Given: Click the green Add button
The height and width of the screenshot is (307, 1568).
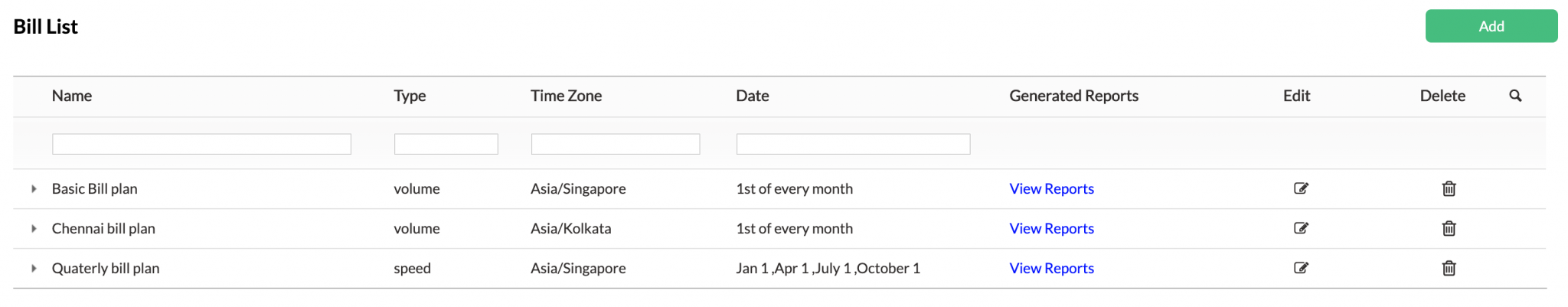Looking at the screenshot, I should click(1491, 26).
